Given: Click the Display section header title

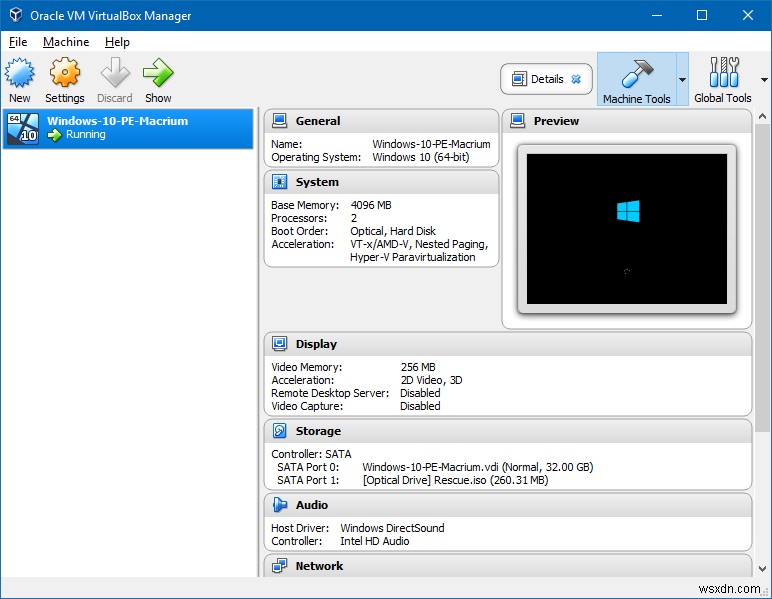Looking at the screenshot, I should click(316, 344).
